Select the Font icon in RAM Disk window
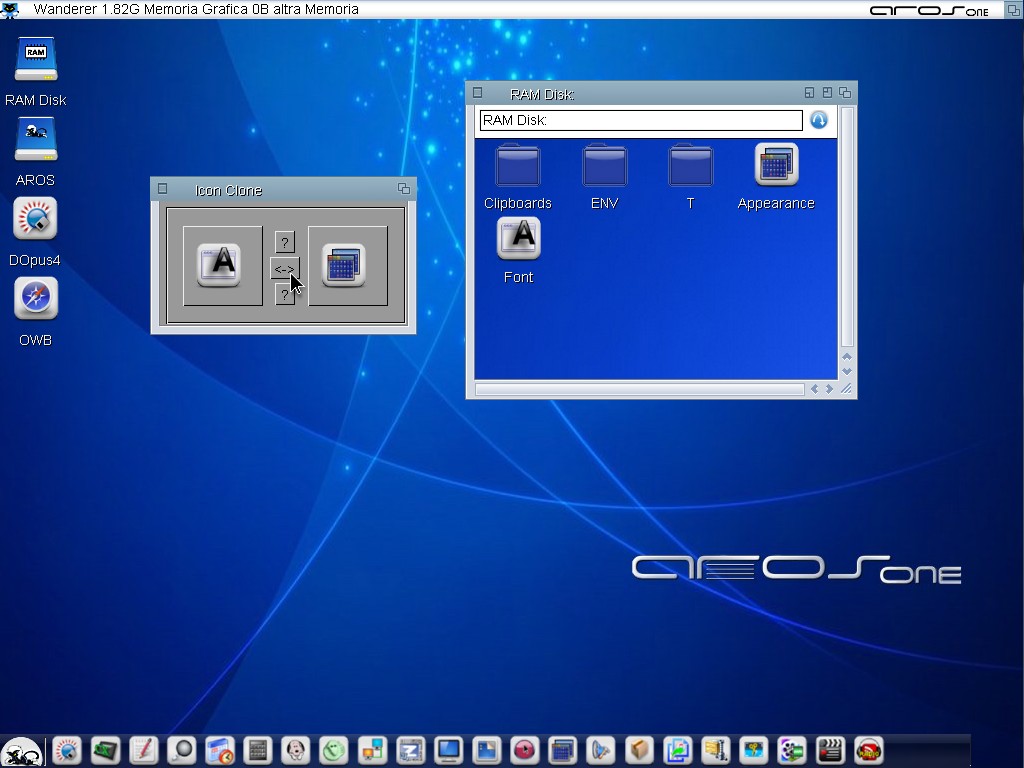The image size is (1024, 768). pyautogui.click(x=518, y=239)
